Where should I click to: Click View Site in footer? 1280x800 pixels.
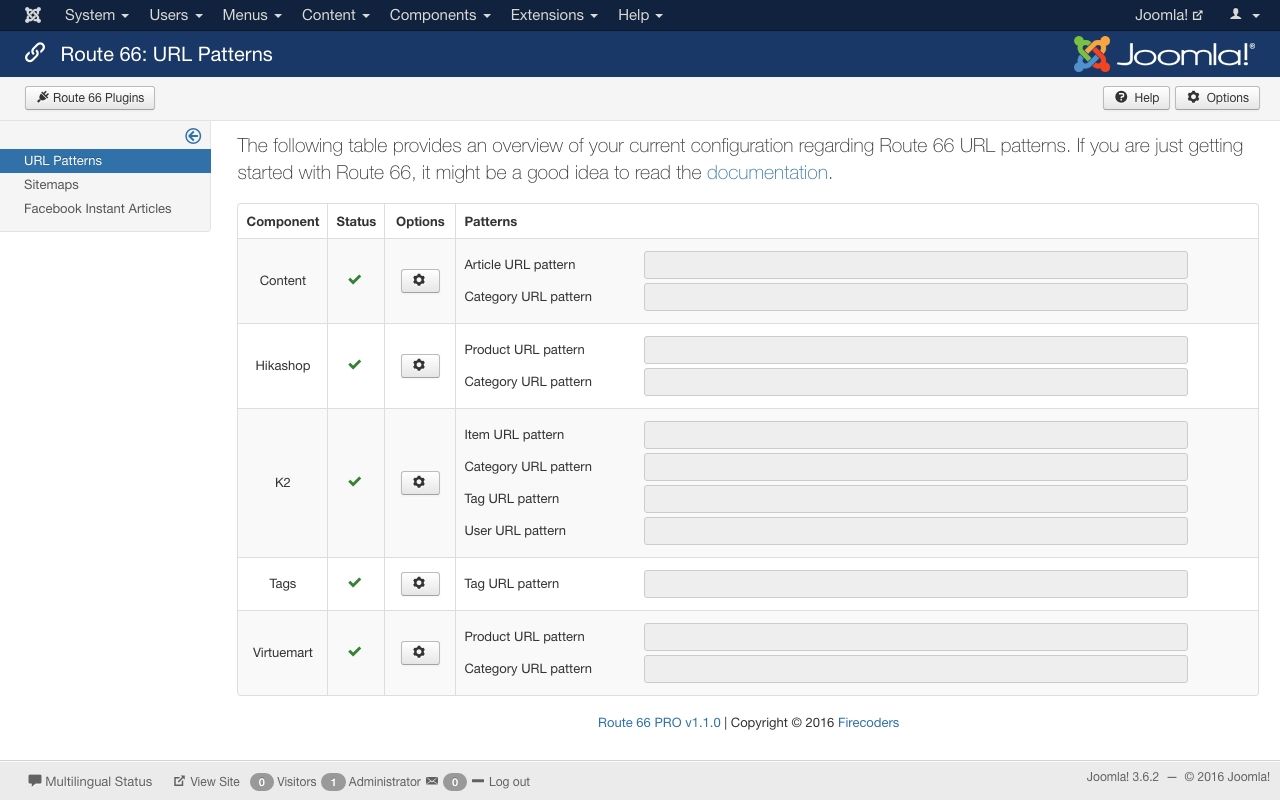(207, 781)
